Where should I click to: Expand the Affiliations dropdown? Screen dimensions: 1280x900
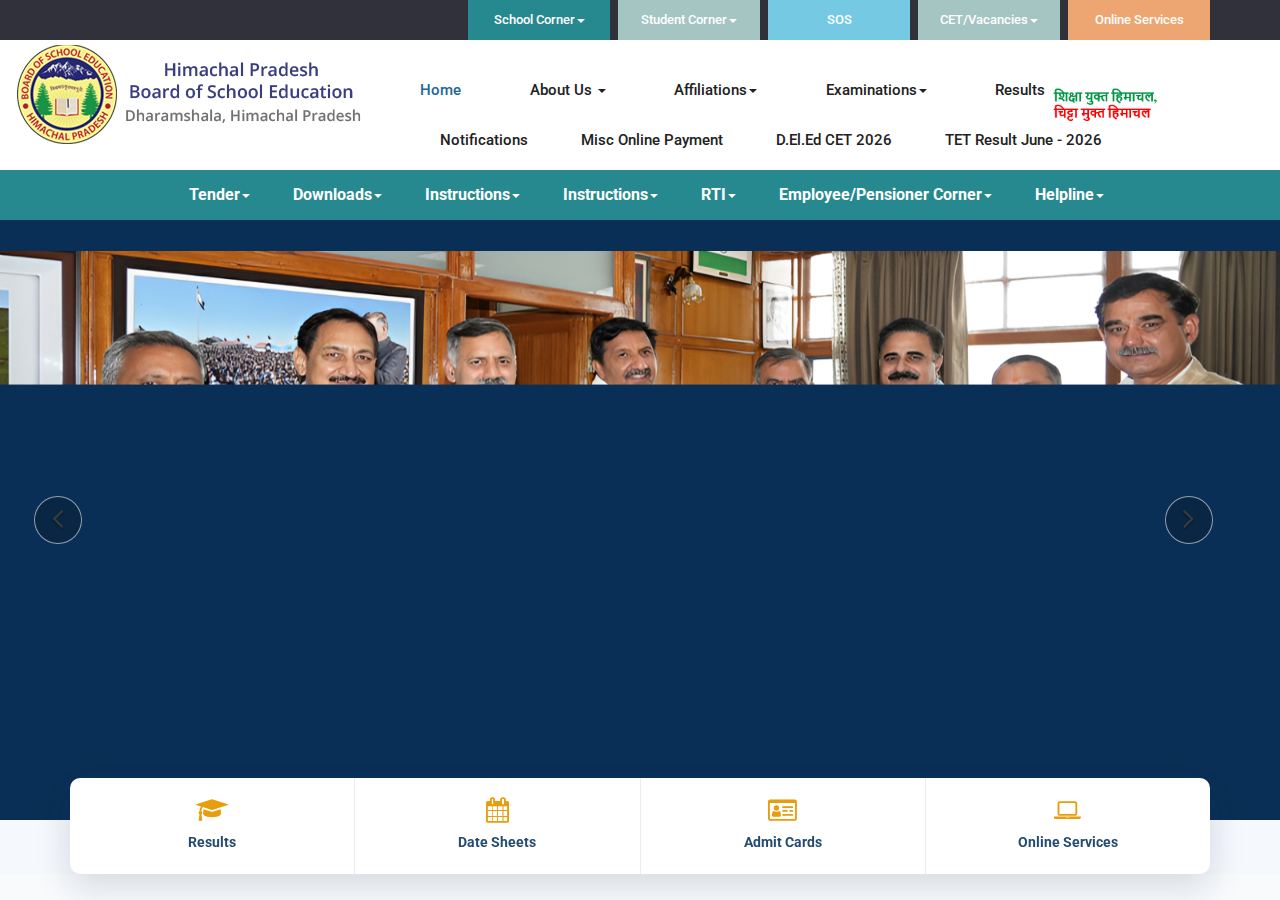pyautogui.click(x=715, y=90)
